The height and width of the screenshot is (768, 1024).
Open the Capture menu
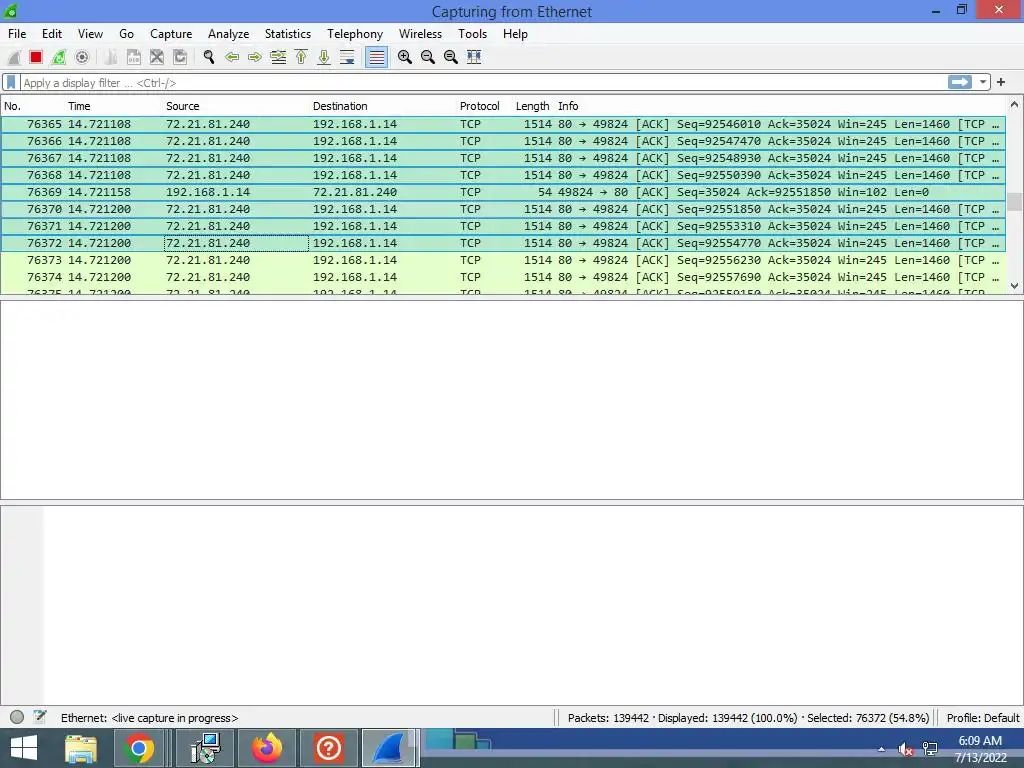point(171,34)
